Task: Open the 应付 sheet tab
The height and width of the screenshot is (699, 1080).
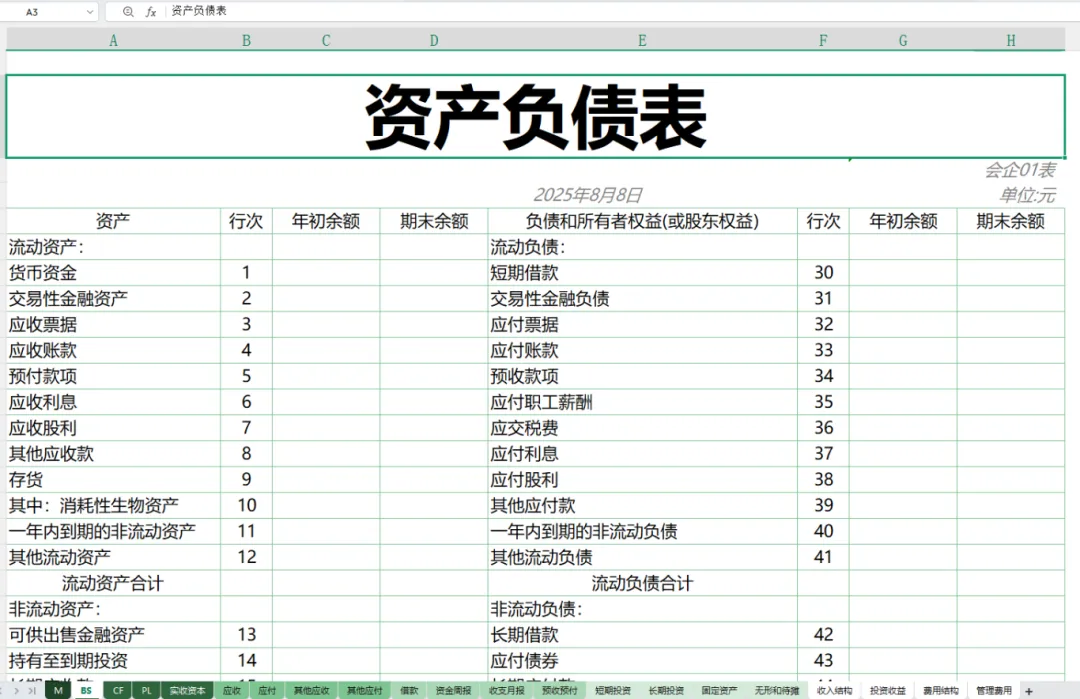Action: [267, 690]
